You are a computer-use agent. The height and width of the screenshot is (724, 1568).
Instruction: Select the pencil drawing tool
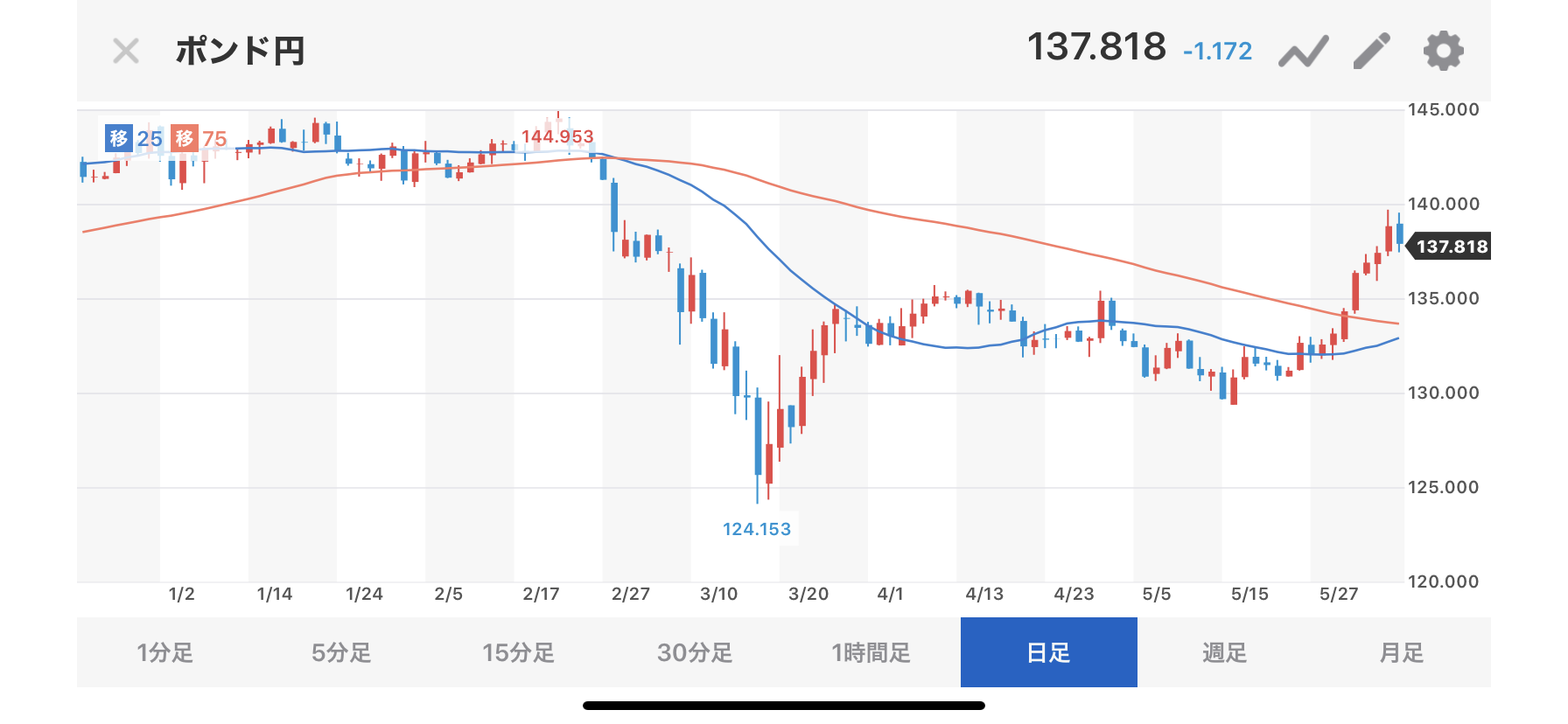pyautogui.click(x=1371, y=52)
